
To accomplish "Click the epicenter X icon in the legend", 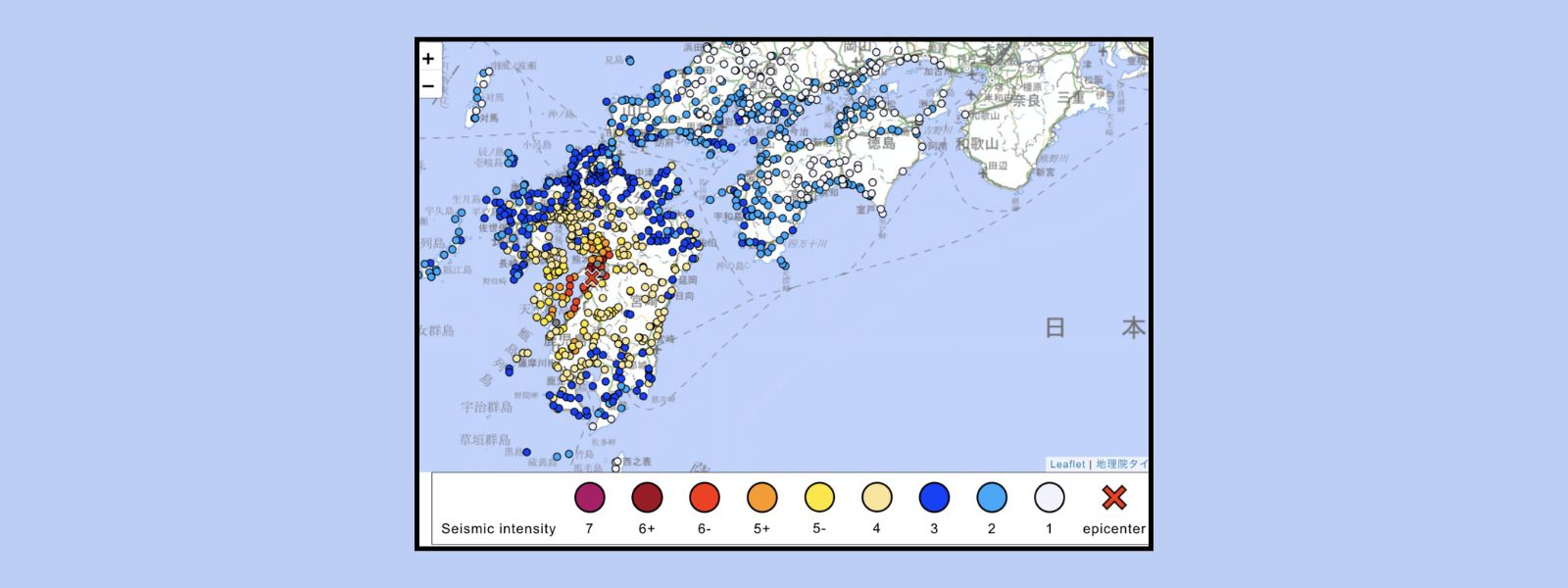I will tap(1113, 498).
